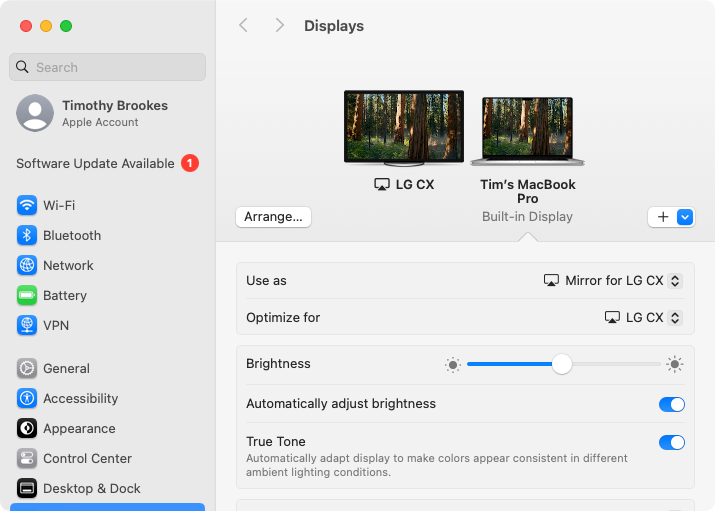715x511 pixels.
Task: Click the Accessibility sidebar icon
Action: pyautogui.click(x=27, y=398)
